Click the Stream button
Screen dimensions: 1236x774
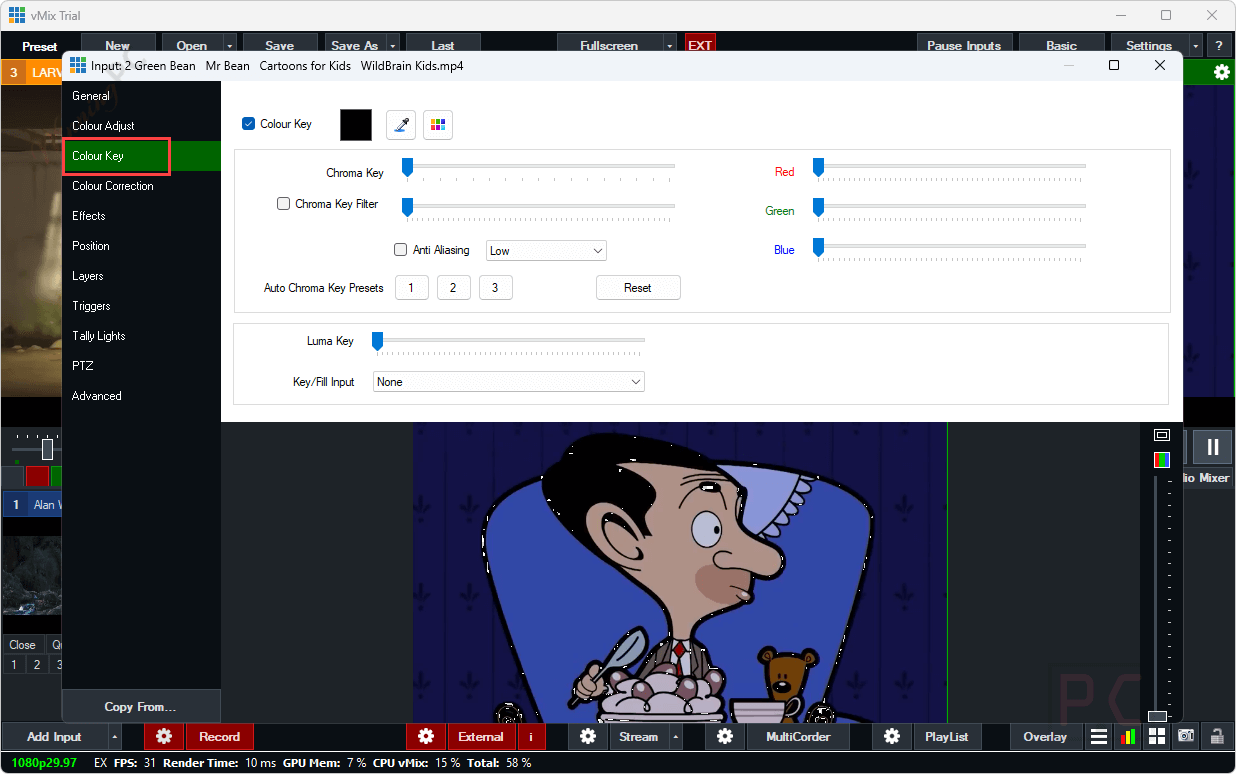(638, 737)
